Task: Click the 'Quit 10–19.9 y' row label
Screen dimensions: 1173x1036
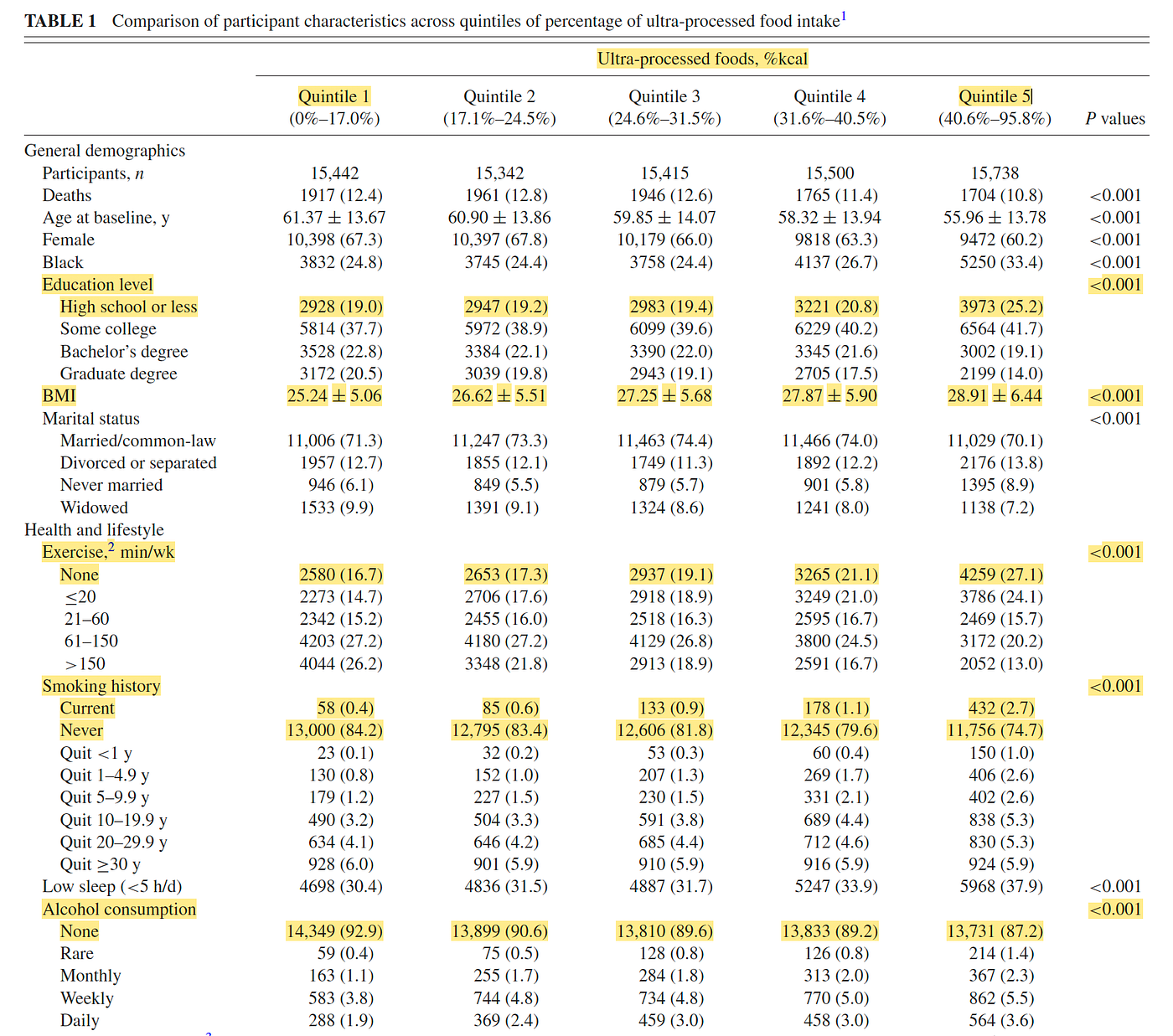Action: pyautogui.click(x=113, y=820)
